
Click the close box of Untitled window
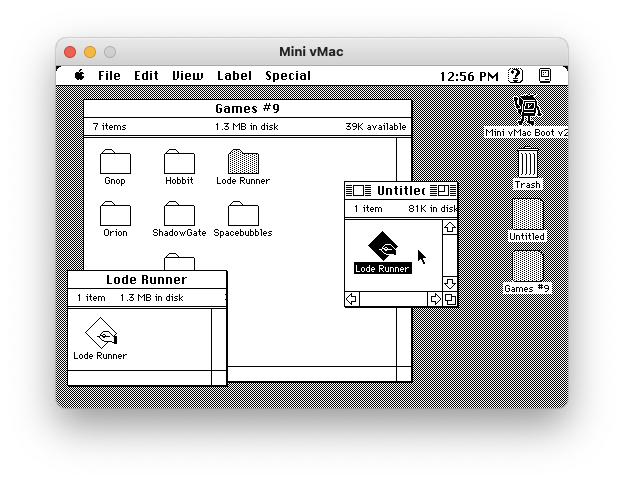coord(358,191)
